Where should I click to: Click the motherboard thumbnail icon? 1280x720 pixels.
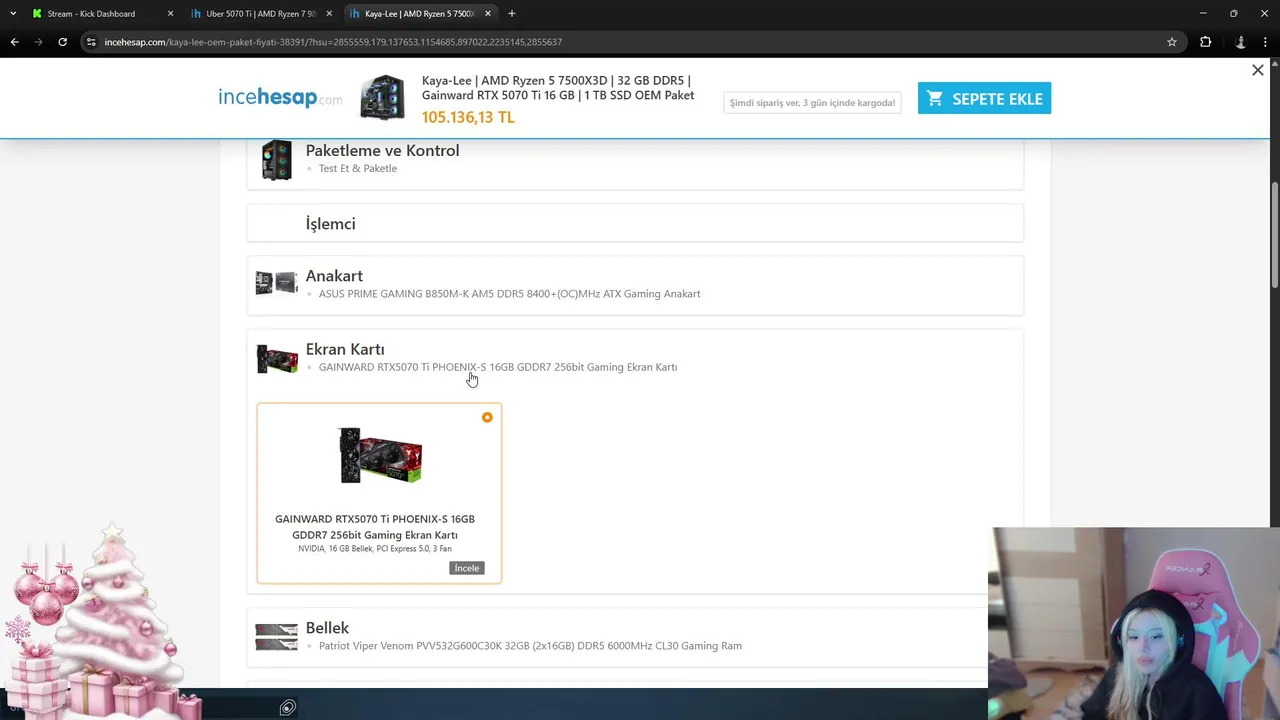click(x=277, y=284)
